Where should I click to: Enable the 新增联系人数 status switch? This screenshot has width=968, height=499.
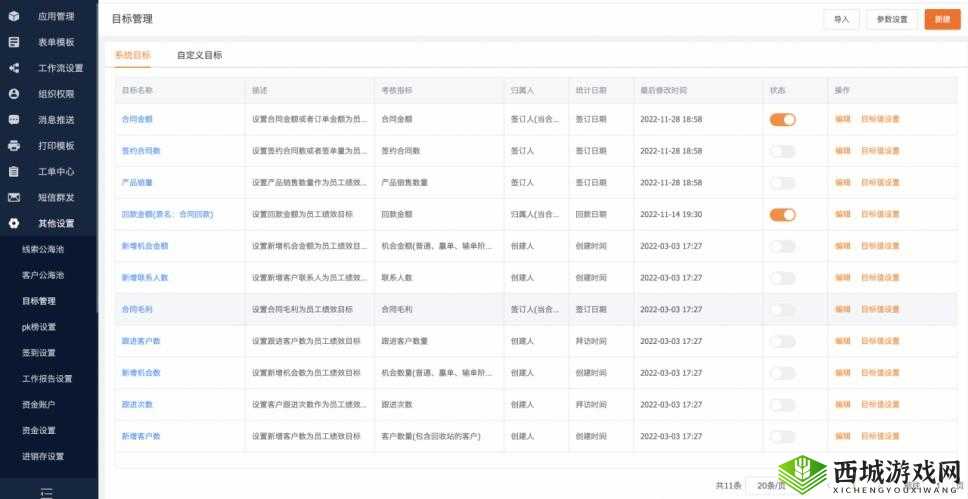[782, 278]
